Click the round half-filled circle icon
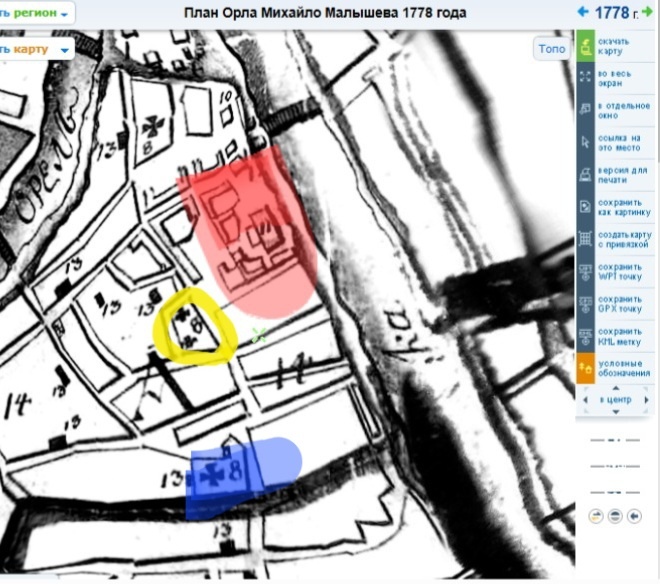 [615, 516]
